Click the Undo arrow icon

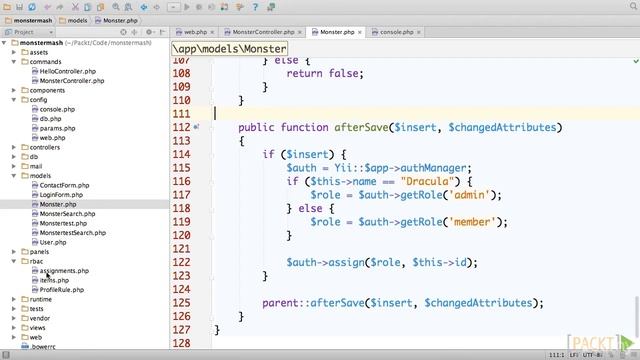47,7
